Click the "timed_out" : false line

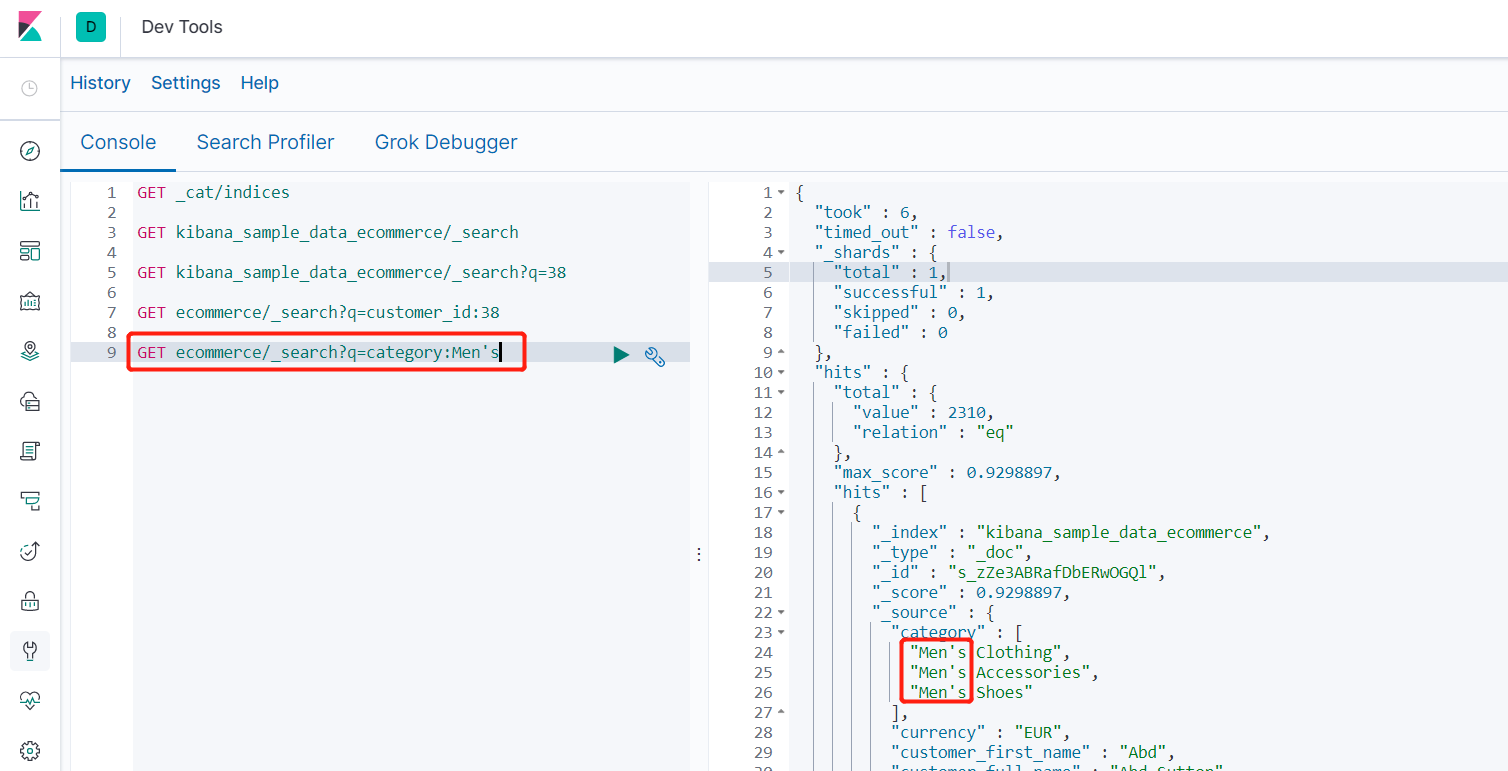[x=908, y=232]
